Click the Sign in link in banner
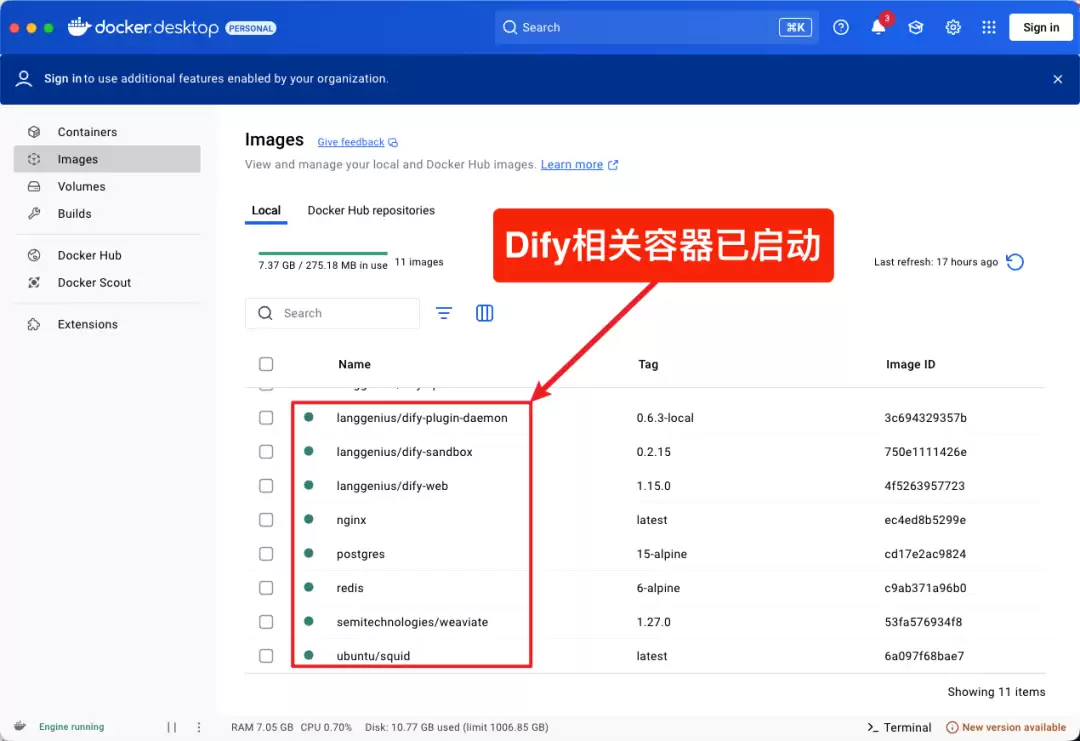Viewport: 1080px width, 741px height. [63, 79]
